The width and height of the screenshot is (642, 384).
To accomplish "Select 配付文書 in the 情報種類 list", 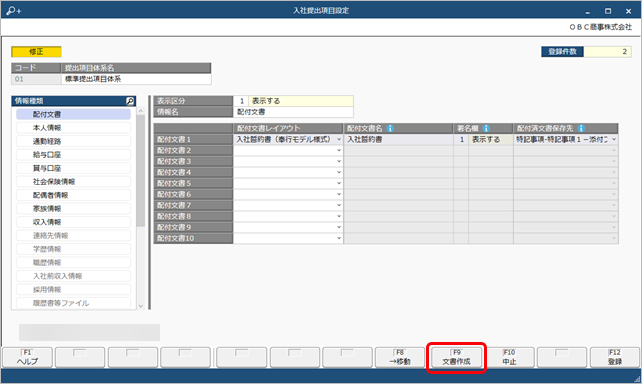I will click(x=73, y=114).
